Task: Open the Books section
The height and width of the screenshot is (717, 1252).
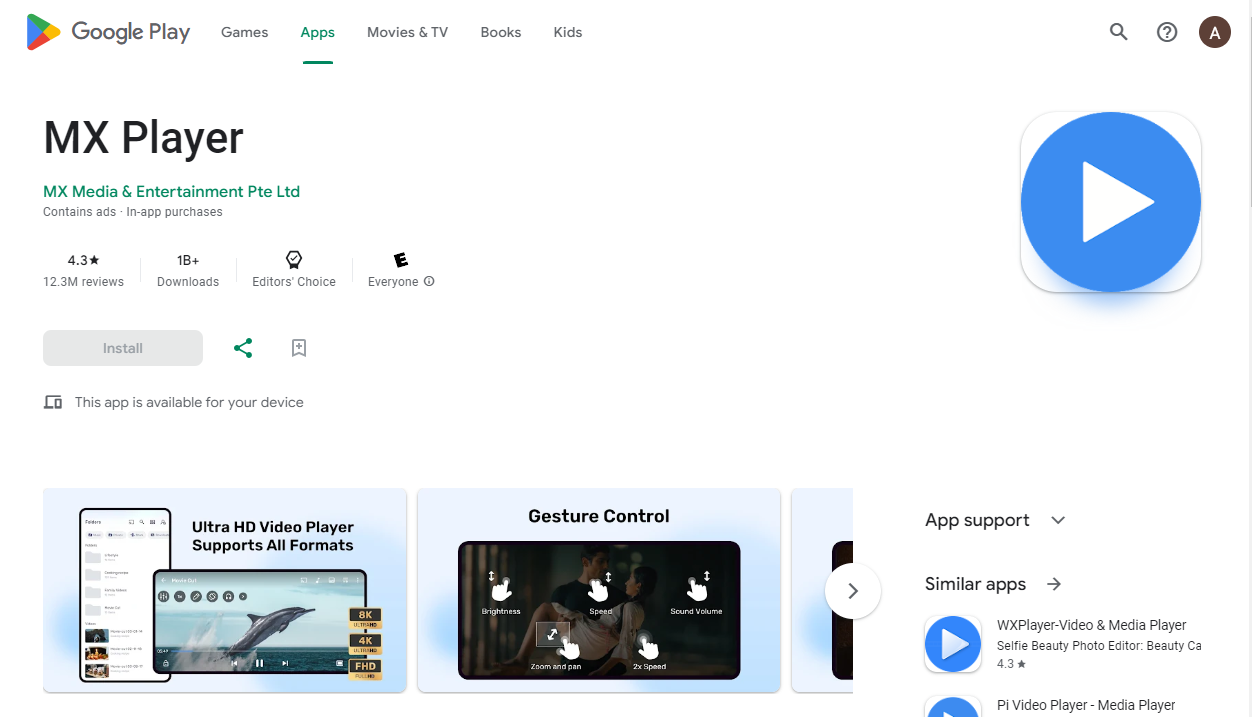Action: point(500,31)
